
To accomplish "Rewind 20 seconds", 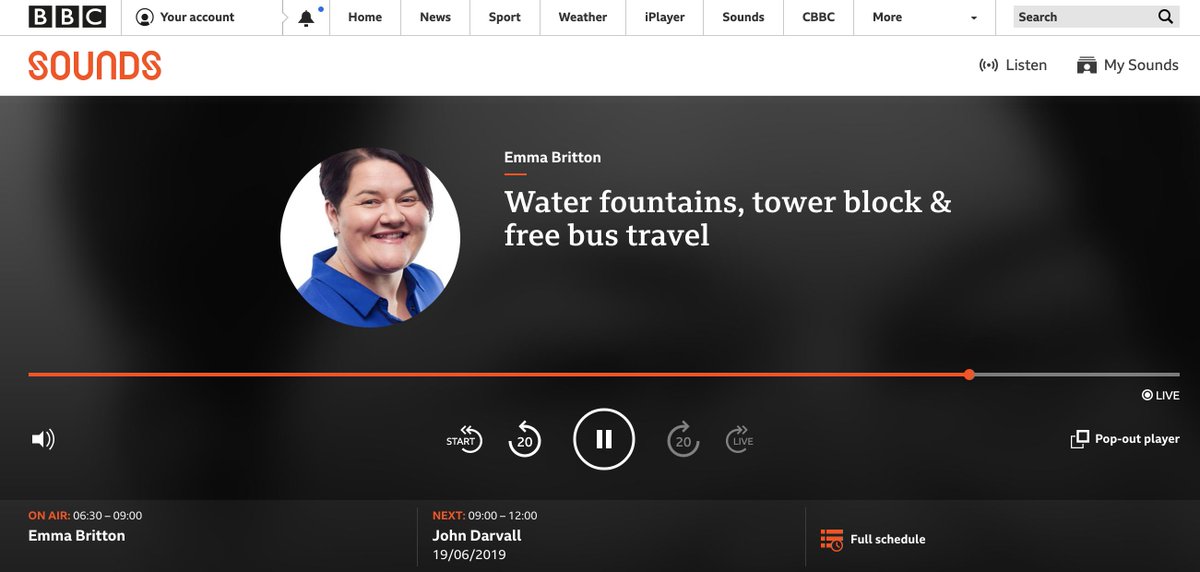I will [524, 439].
